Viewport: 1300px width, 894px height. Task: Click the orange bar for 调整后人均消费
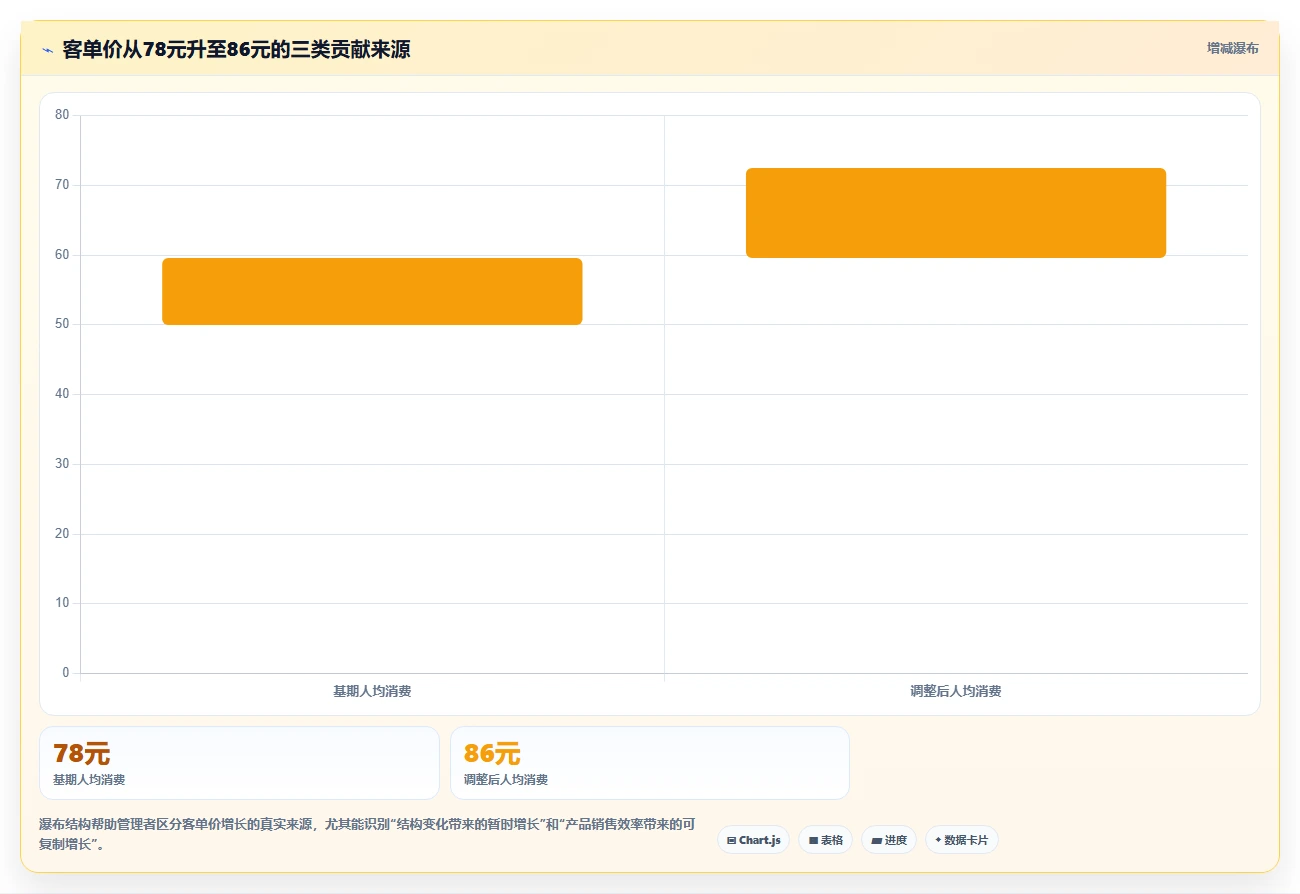tap(956, 213)
